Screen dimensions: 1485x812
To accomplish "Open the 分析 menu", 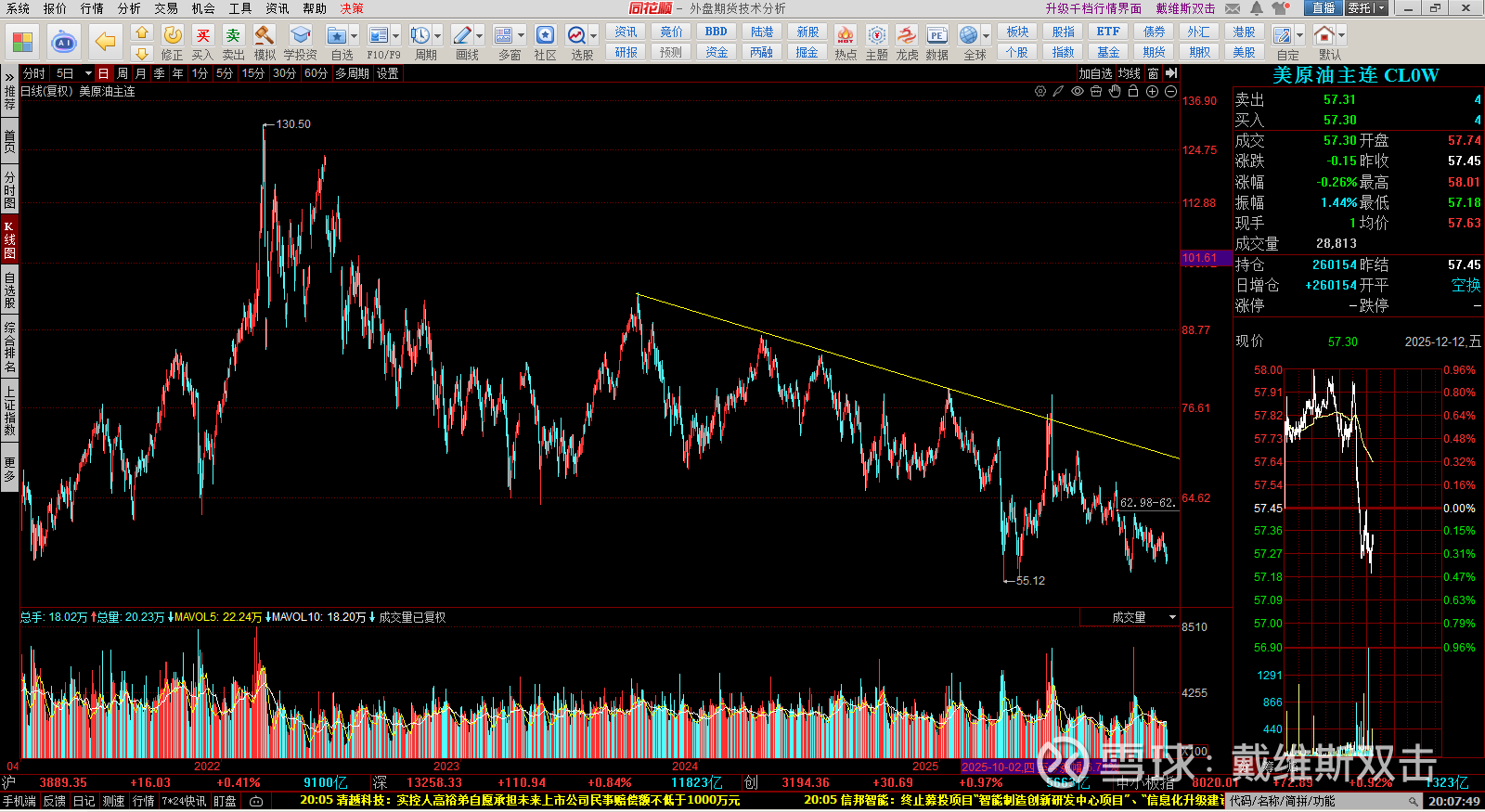I will click(129, 8).
